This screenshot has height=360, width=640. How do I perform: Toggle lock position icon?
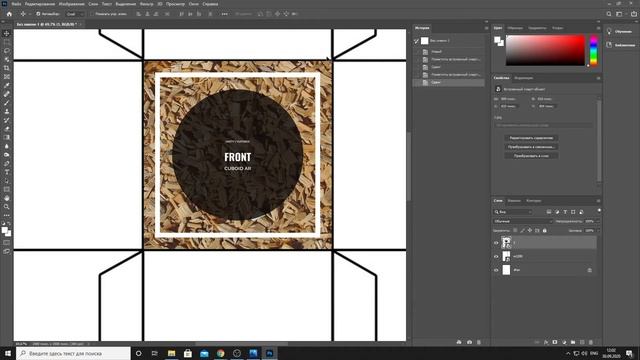pos(530,231)
